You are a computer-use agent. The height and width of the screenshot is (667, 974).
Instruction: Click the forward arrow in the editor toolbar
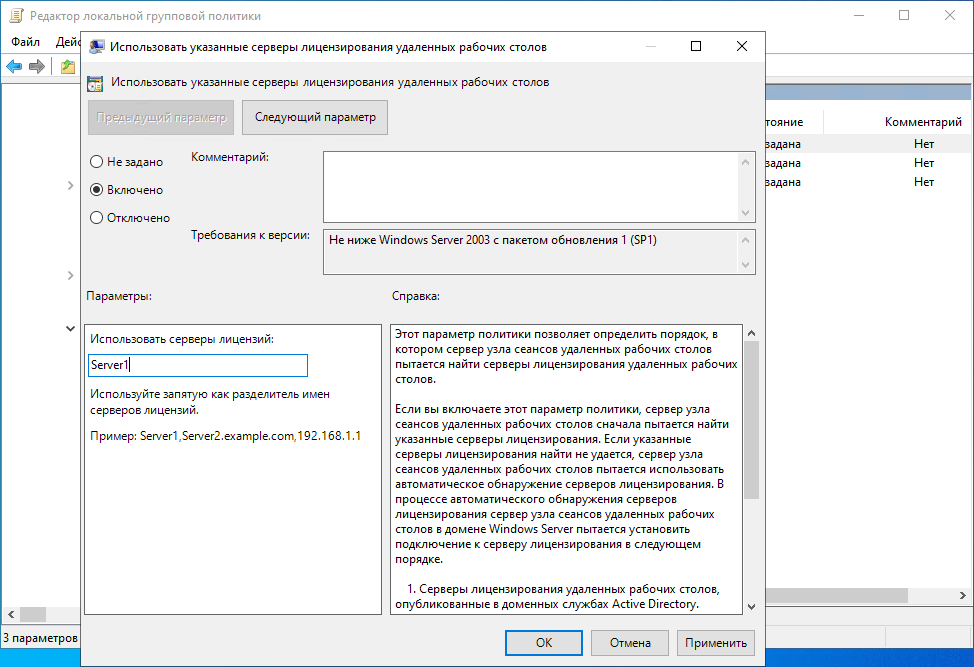(x=37, y=66)
